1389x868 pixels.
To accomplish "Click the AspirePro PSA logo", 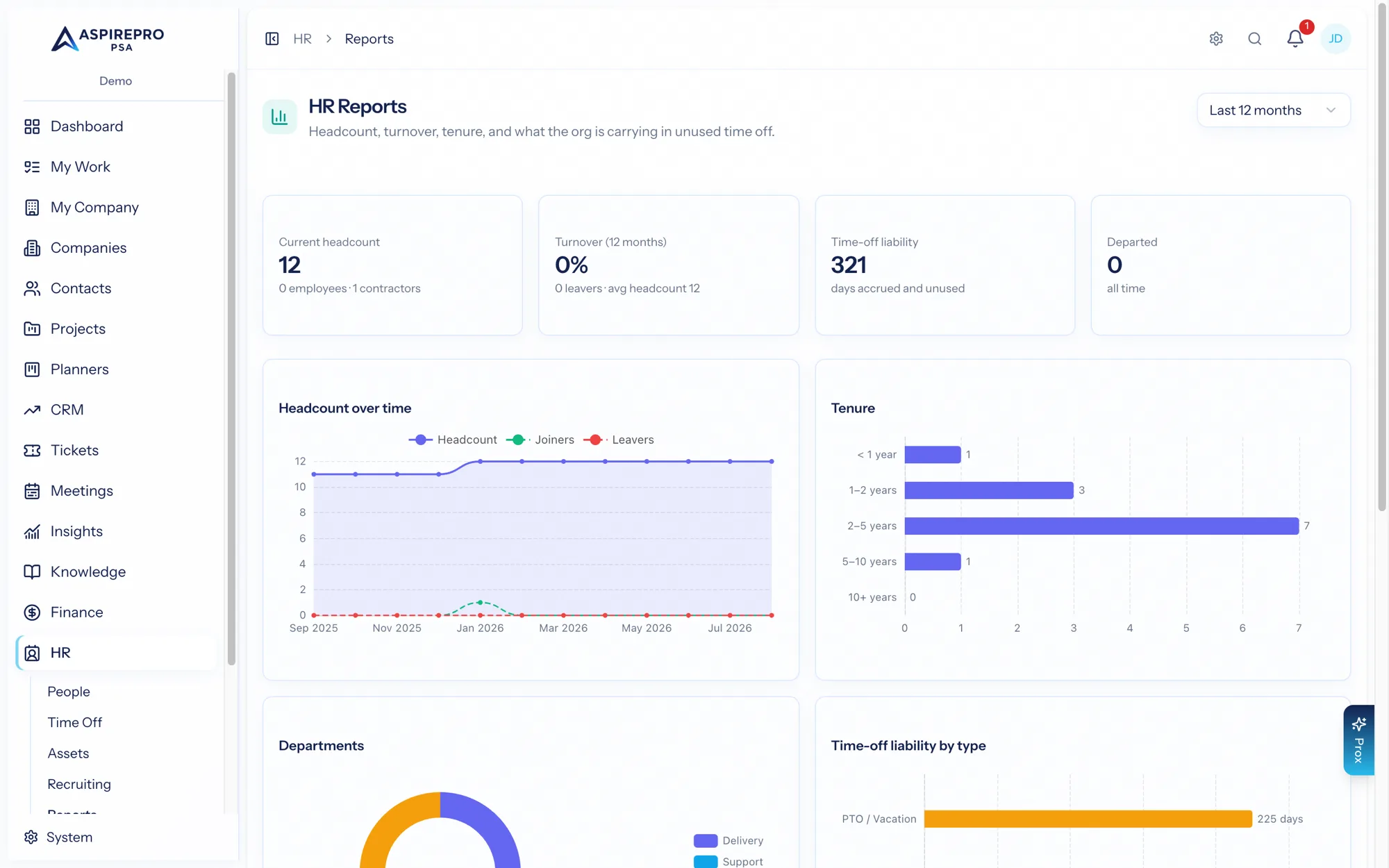I will [108, 39].
